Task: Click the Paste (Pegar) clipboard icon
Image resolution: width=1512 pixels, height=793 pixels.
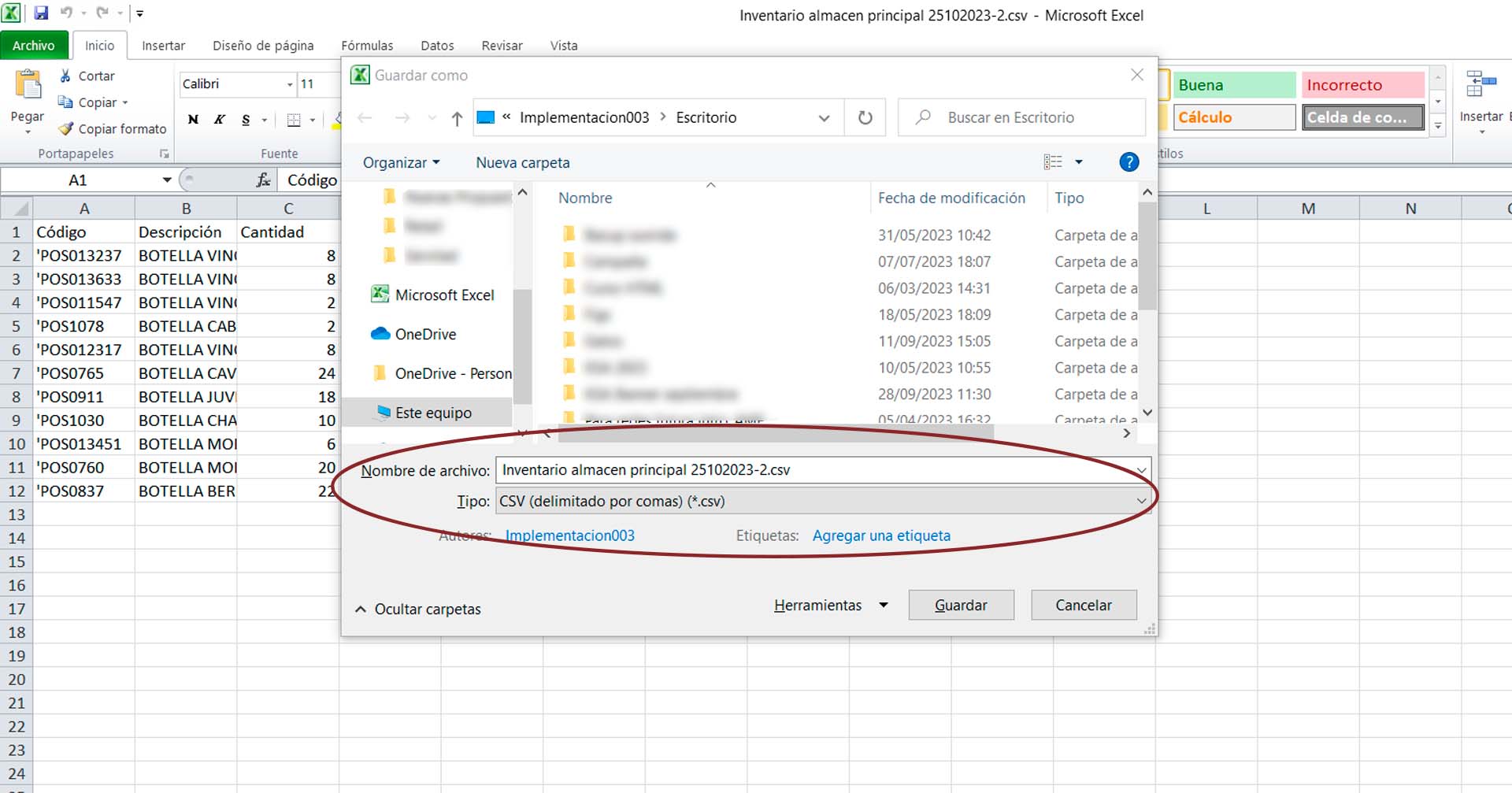Action: [28, 86]
